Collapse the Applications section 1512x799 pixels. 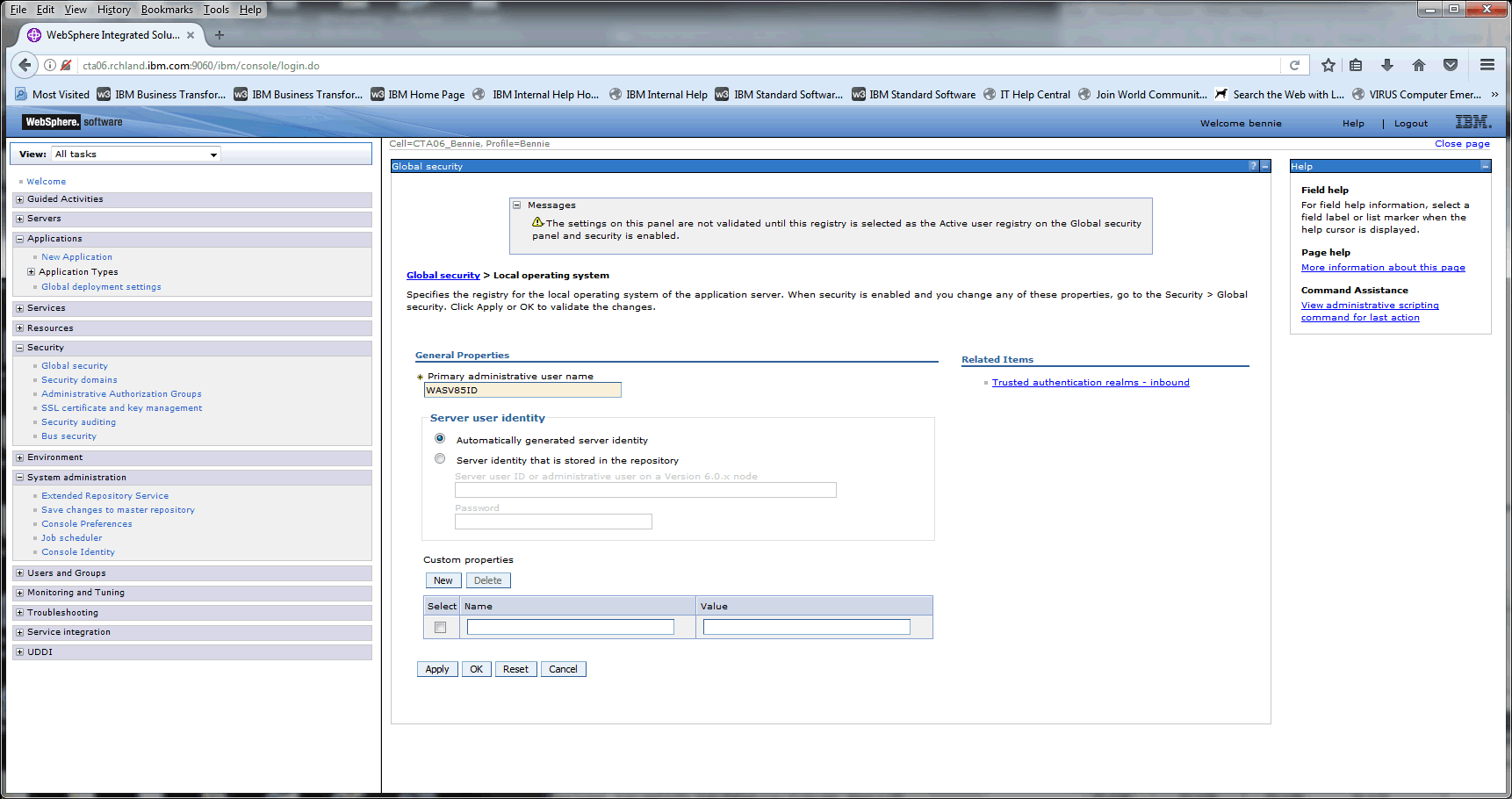coord(19,239)
